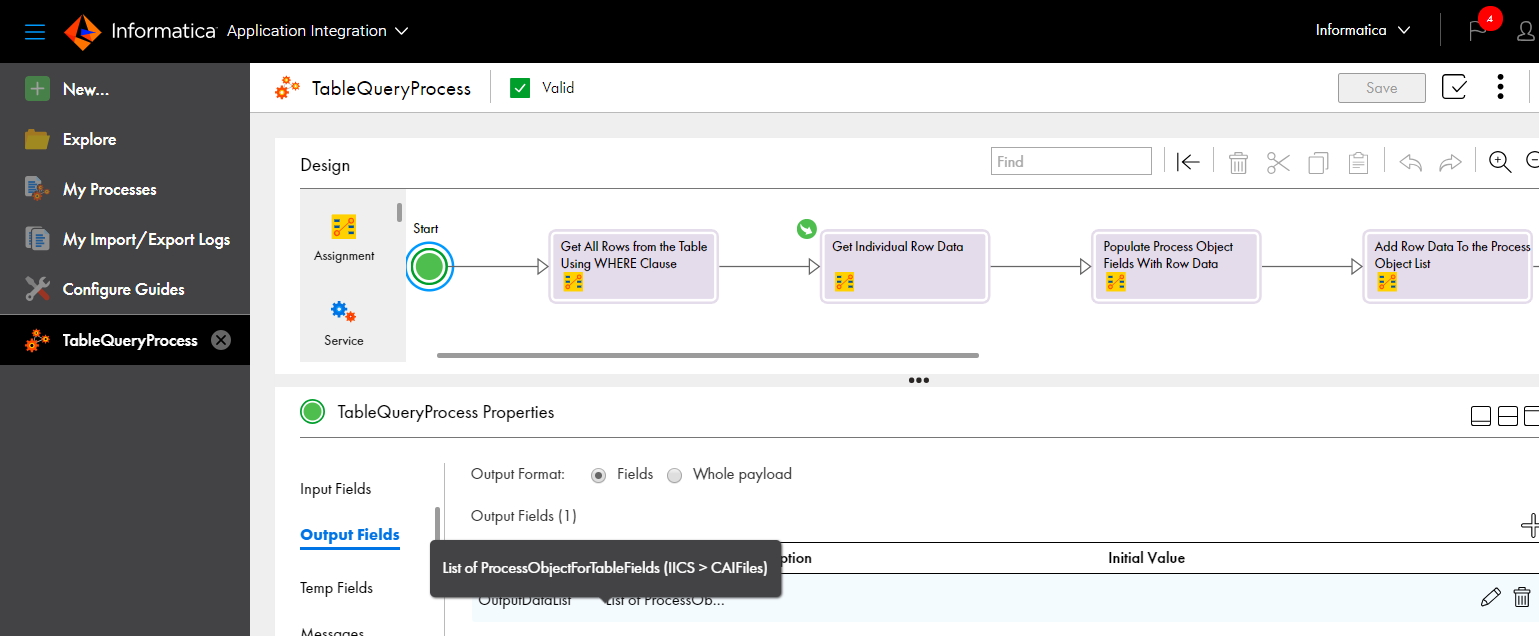The image size is (1539, 636).
Task: Open the notifications flag icon
Action: tap(1478, 31)
